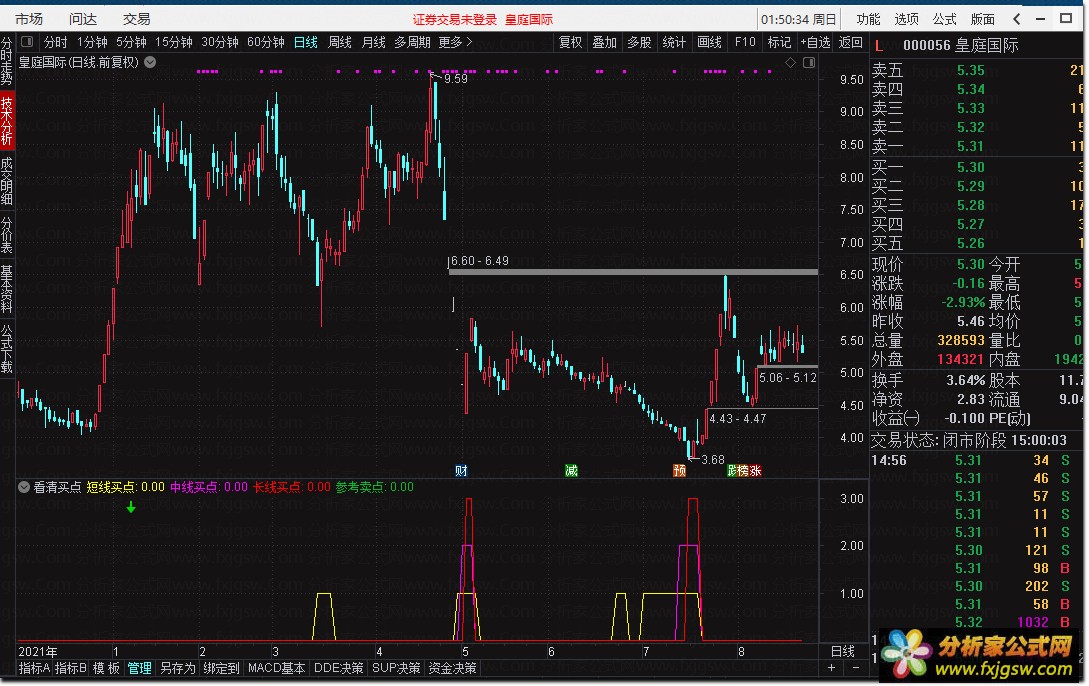The image size is (1089, 686).
Task: Zoom in chart with plus icon
Action: pos(831,667)
